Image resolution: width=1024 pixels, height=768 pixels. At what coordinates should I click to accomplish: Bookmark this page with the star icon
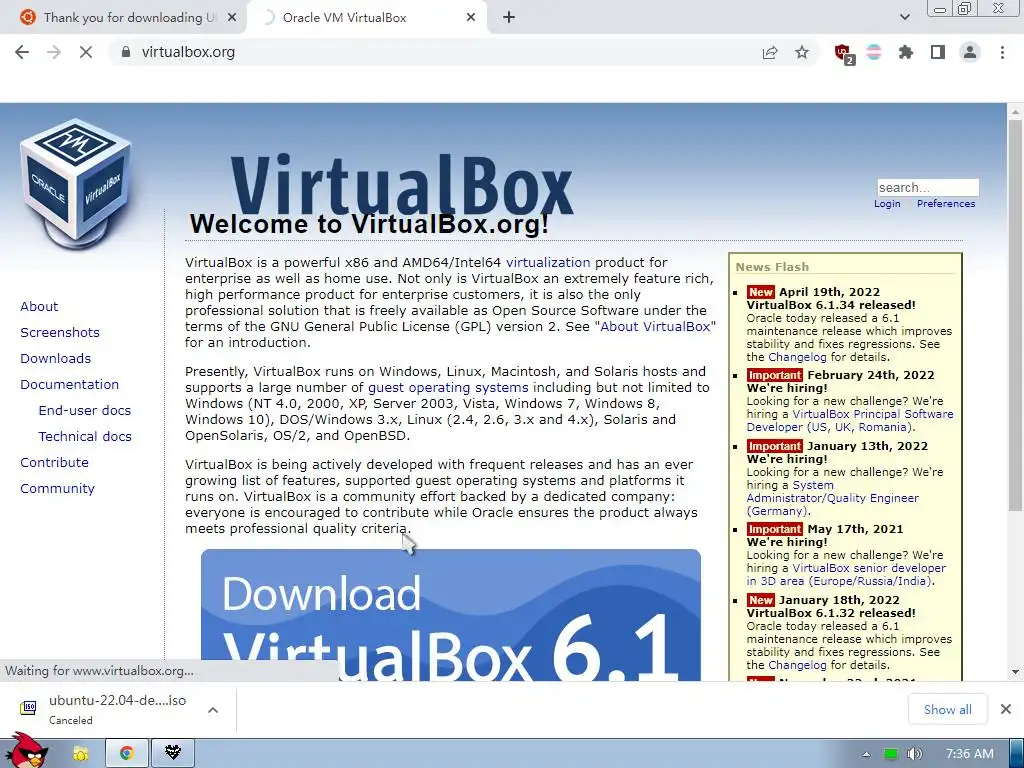point(802,52)
